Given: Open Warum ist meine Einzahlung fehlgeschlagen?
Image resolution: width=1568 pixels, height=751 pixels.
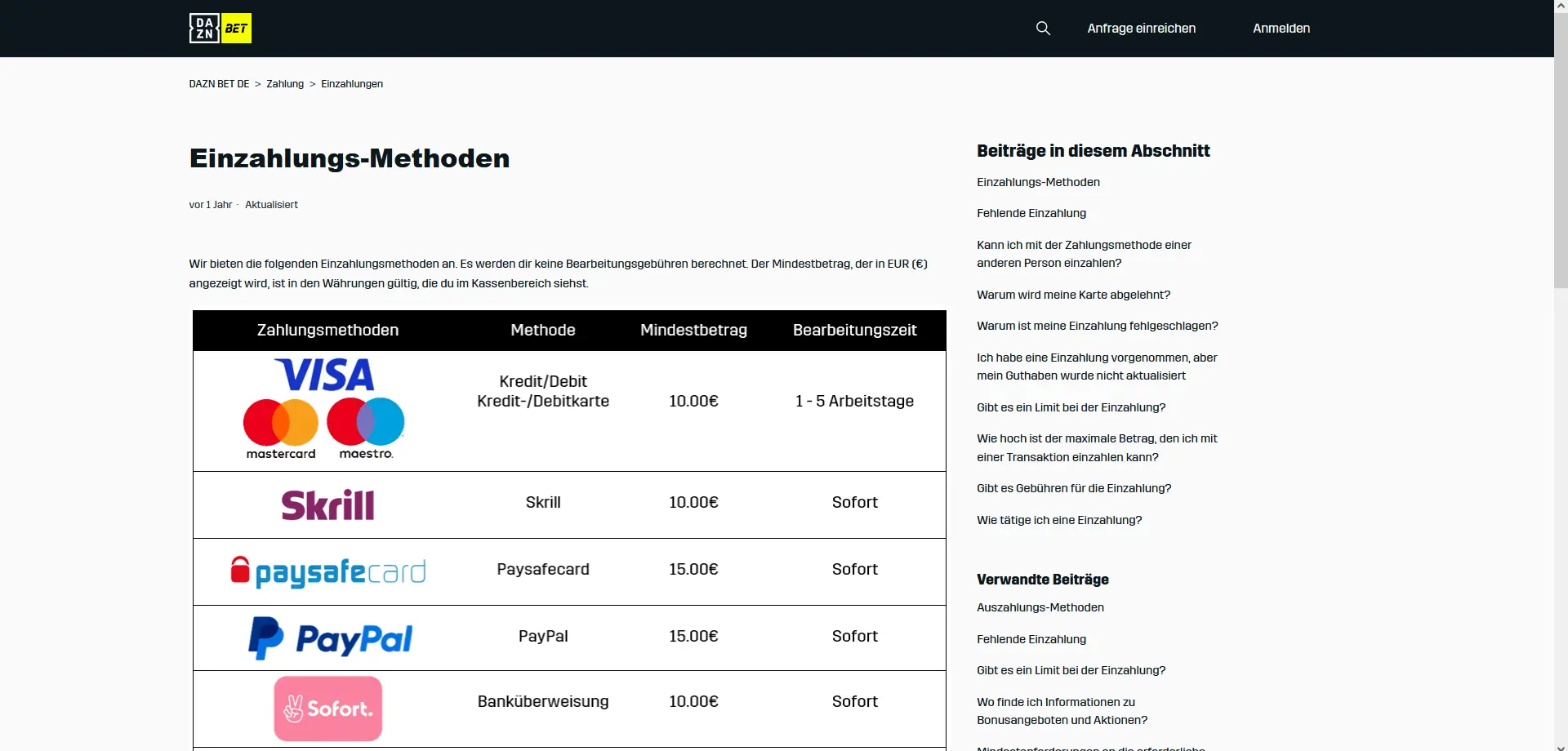Looking at the screenshot, I should pos(1097,326).
